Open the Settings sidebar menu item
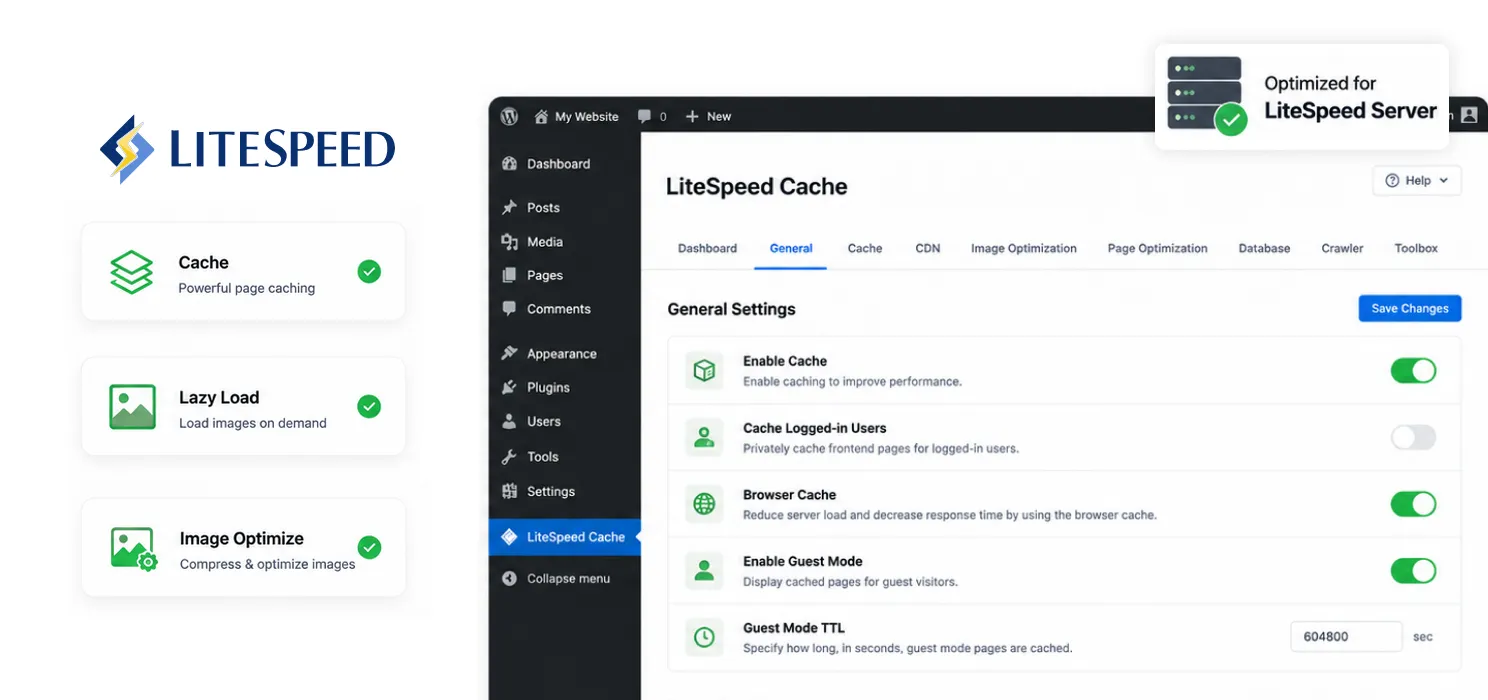Viewport: 1488px width, 700px height. (564, 491)
